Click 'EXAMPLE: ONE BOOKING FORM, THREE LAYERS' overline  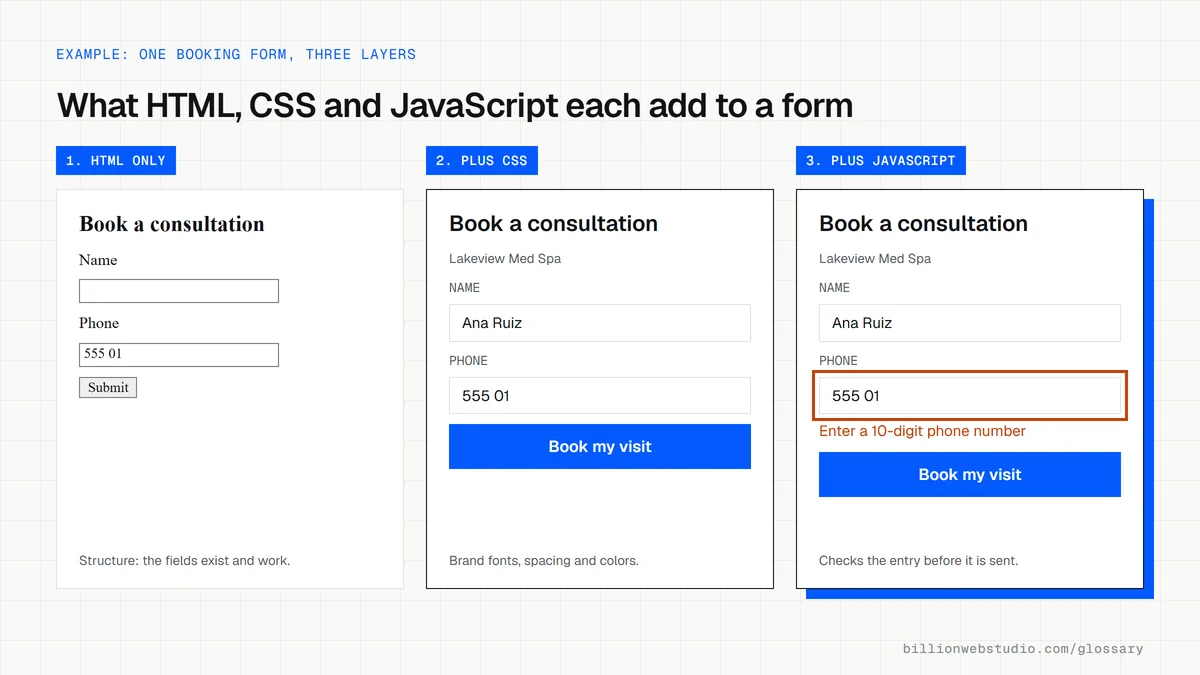(236, 54)
